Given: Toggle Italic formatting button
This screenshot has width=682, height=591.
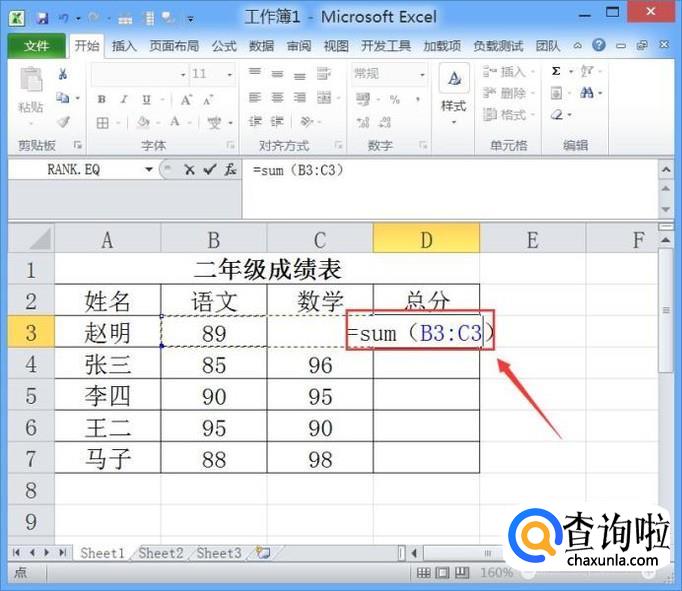Looking at the screenshot, I should 124,100.
